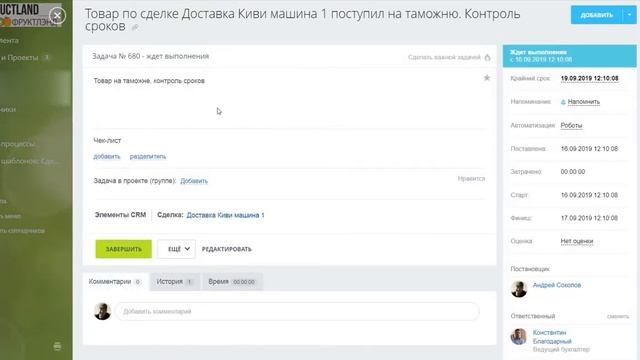Click the commenter avatar beside the comment box
This screenshot has height=360, width=640.
click(x=102, y=311)
